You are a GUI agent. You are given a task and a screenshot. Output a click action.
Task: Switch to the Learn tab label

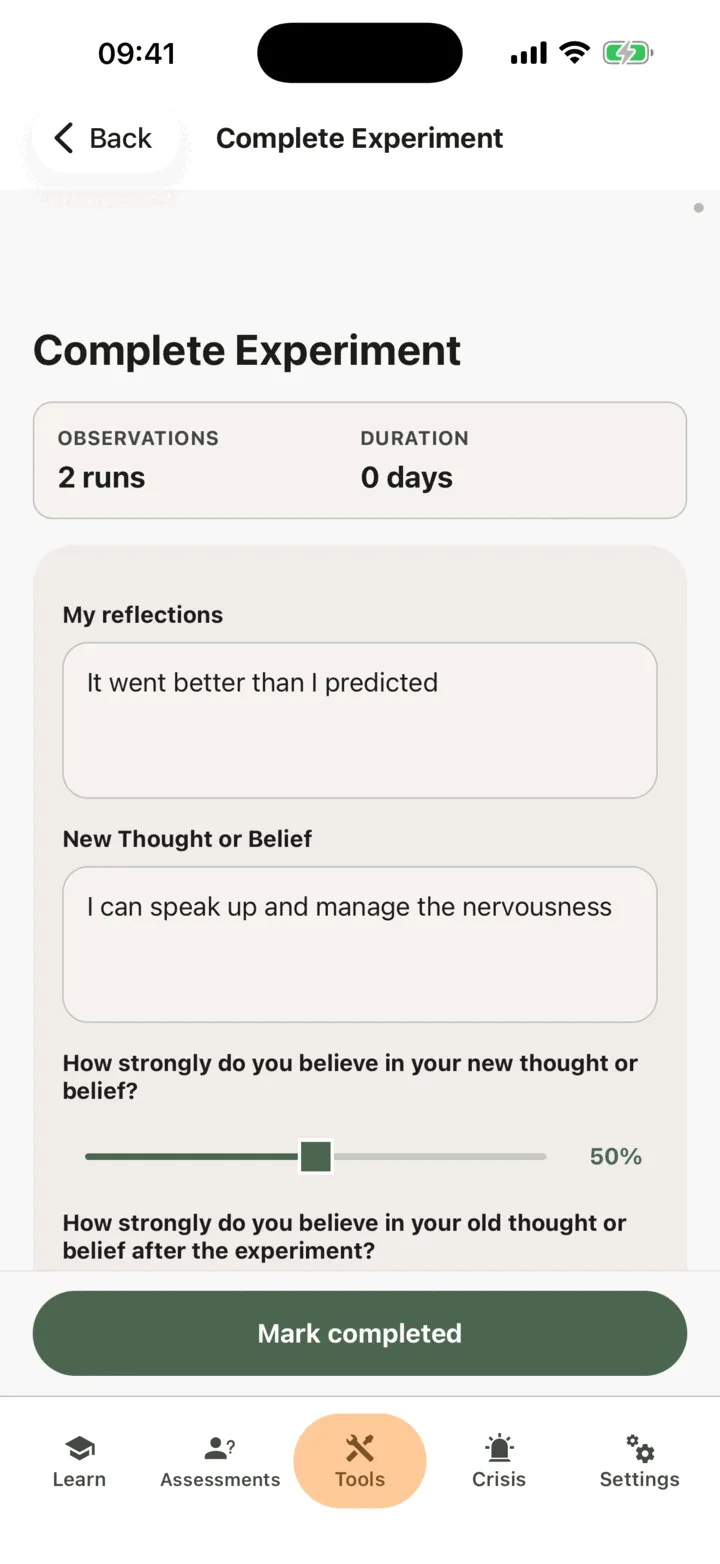pyautogui.click(x=79, y=1479)
